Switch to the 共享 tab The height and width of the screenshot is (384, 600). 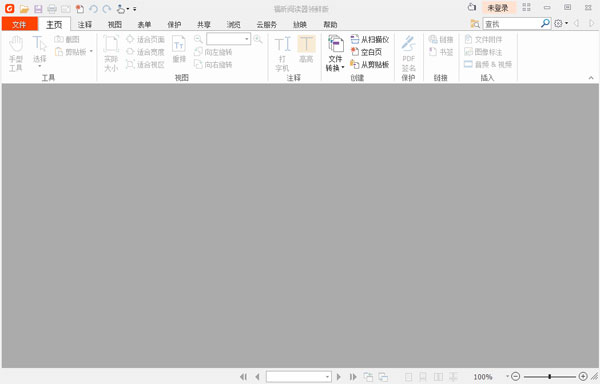204,24
